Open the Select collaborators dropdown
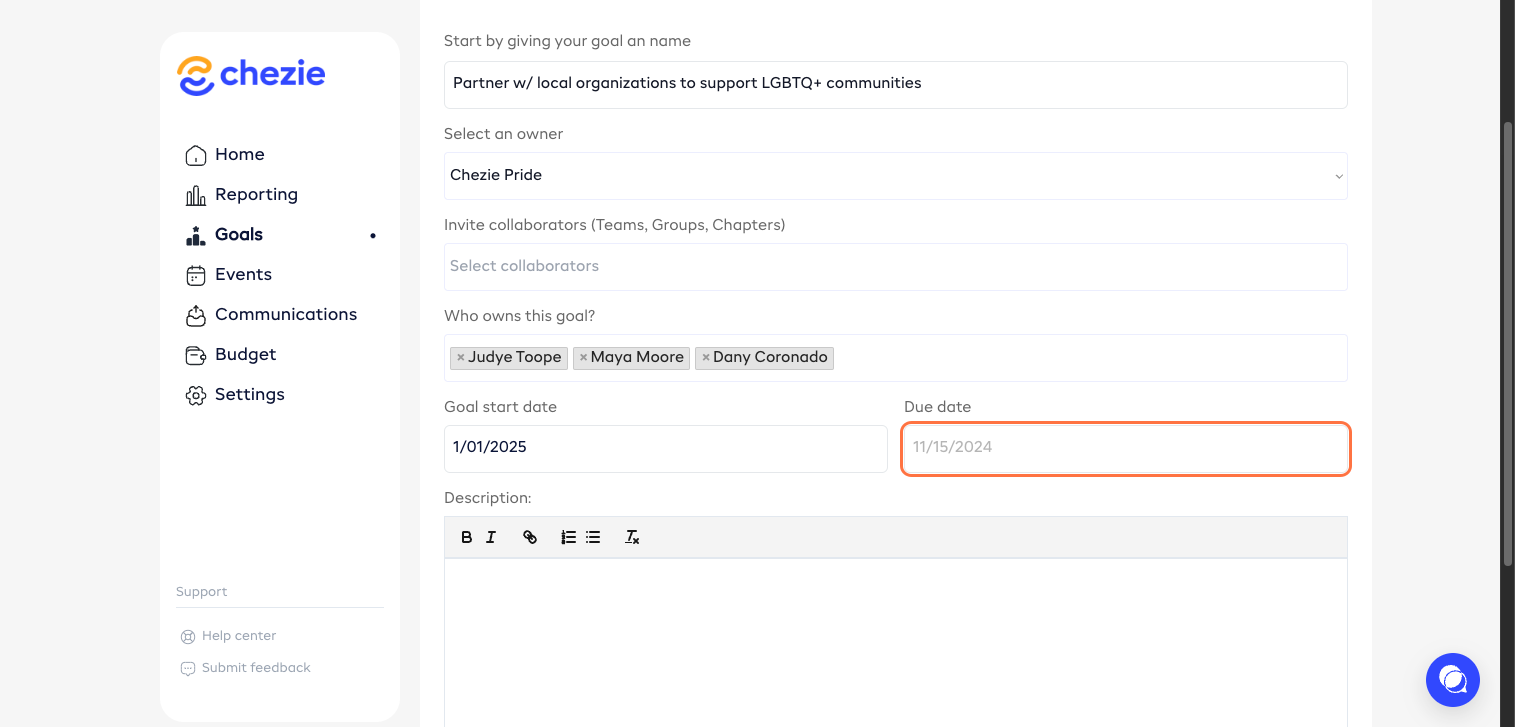Screen dimensions: 1515x727 (895, 267)
